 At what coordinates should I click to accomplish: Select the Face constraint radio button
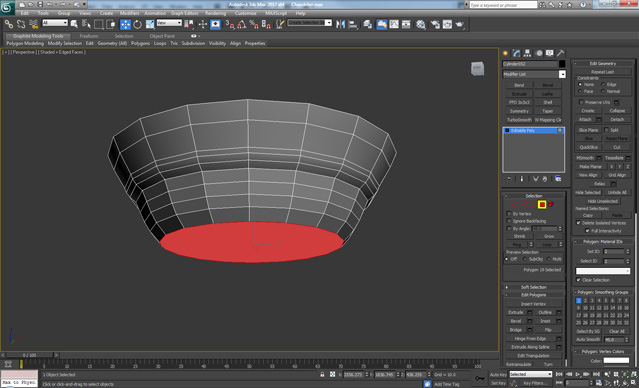coord(580,91)
